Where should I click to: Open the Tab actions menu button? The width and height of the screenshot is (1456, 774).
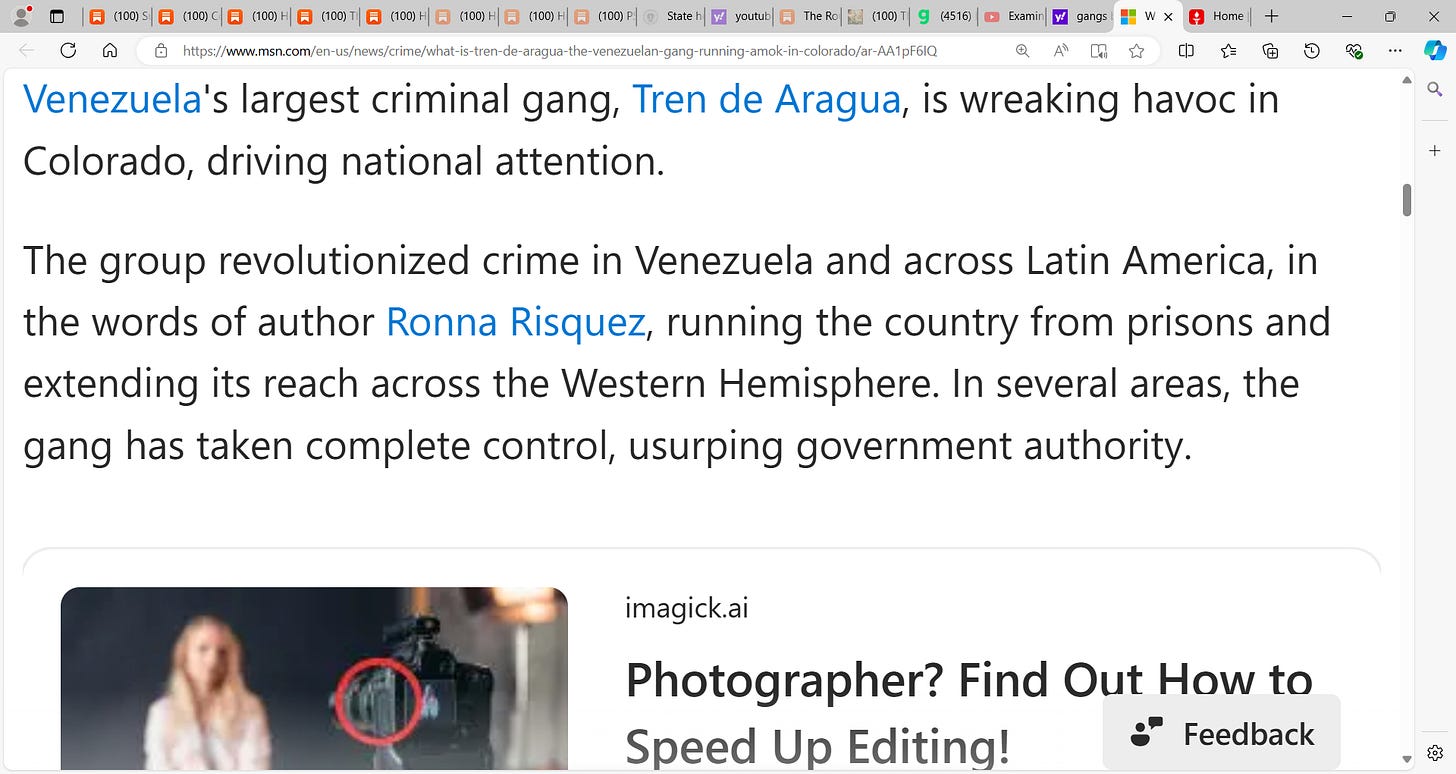click(56, 16)
